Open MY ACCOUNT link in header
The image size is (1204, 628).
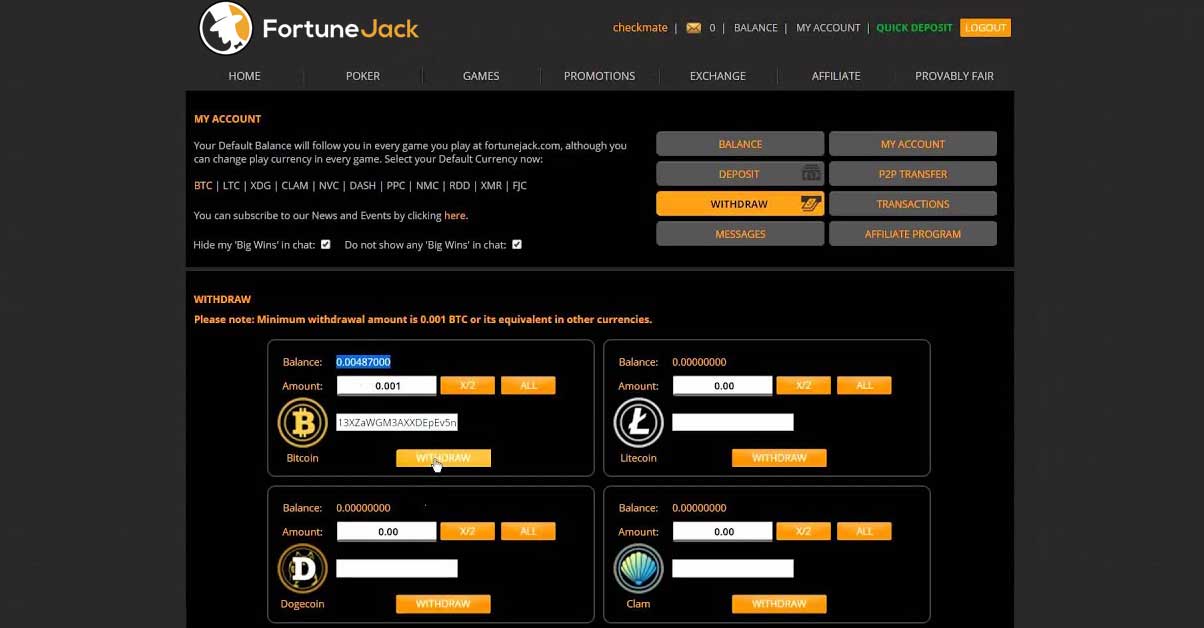tap(828, 28)
